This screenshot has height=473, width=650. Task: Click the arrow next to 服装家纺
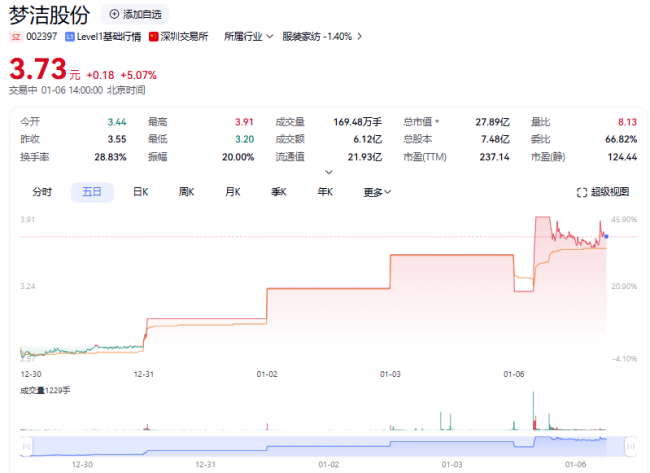(x=359, y=37)
